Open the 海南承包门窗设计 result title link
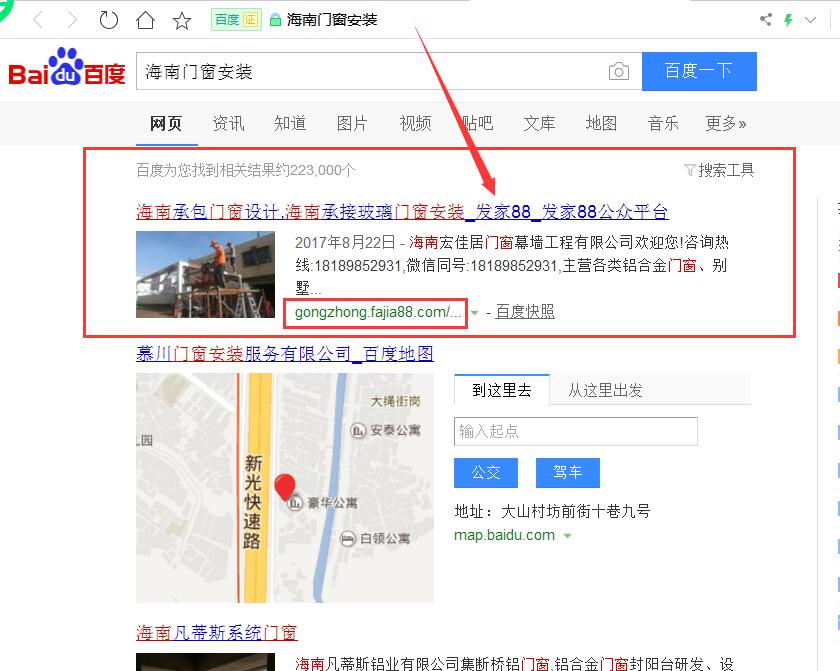840x671 pixels. coord(402,212)
